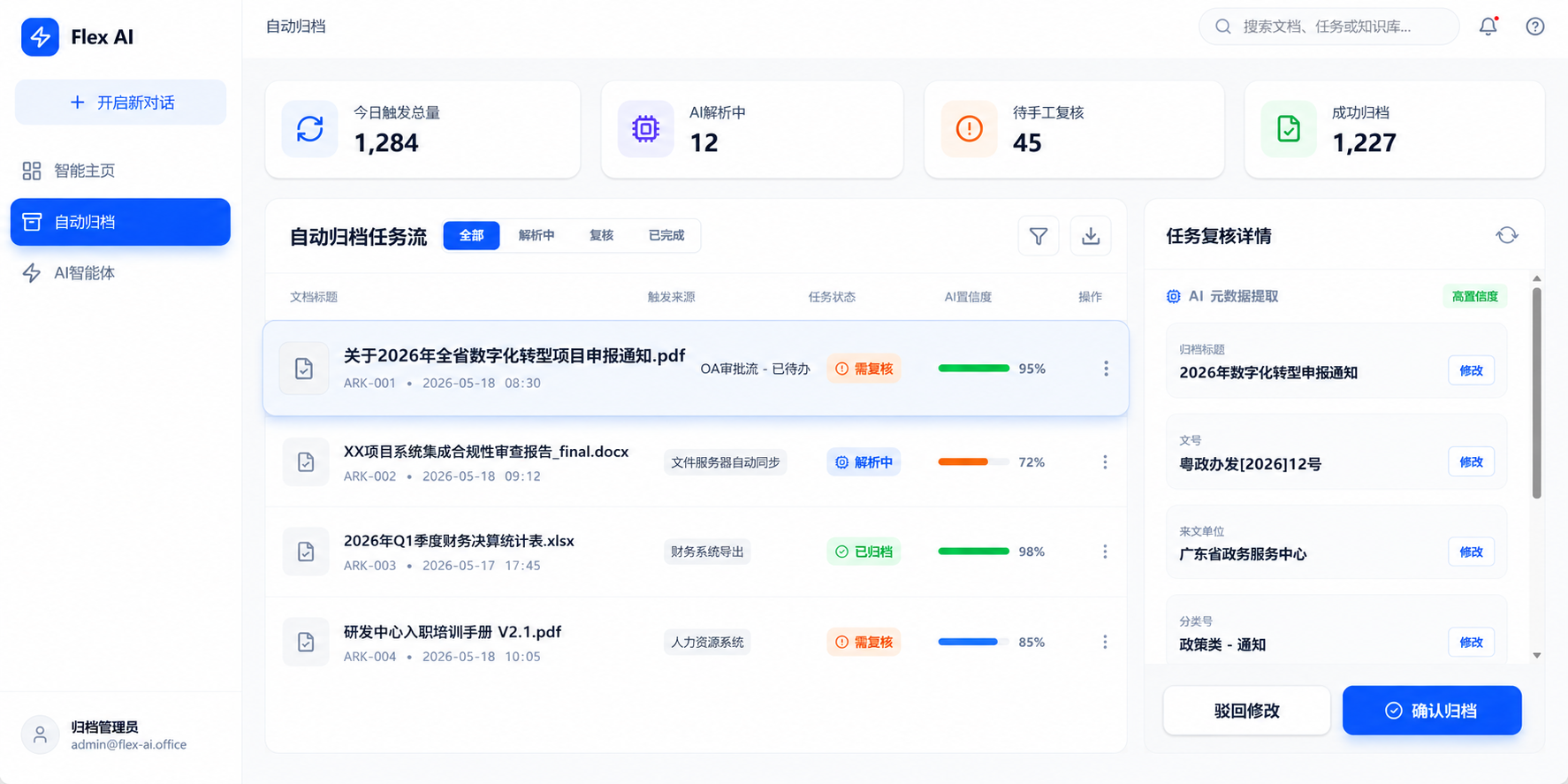1568x784 pixels.
Task: Open AI智能体 in sidebar
Action: tap(120, 273)
